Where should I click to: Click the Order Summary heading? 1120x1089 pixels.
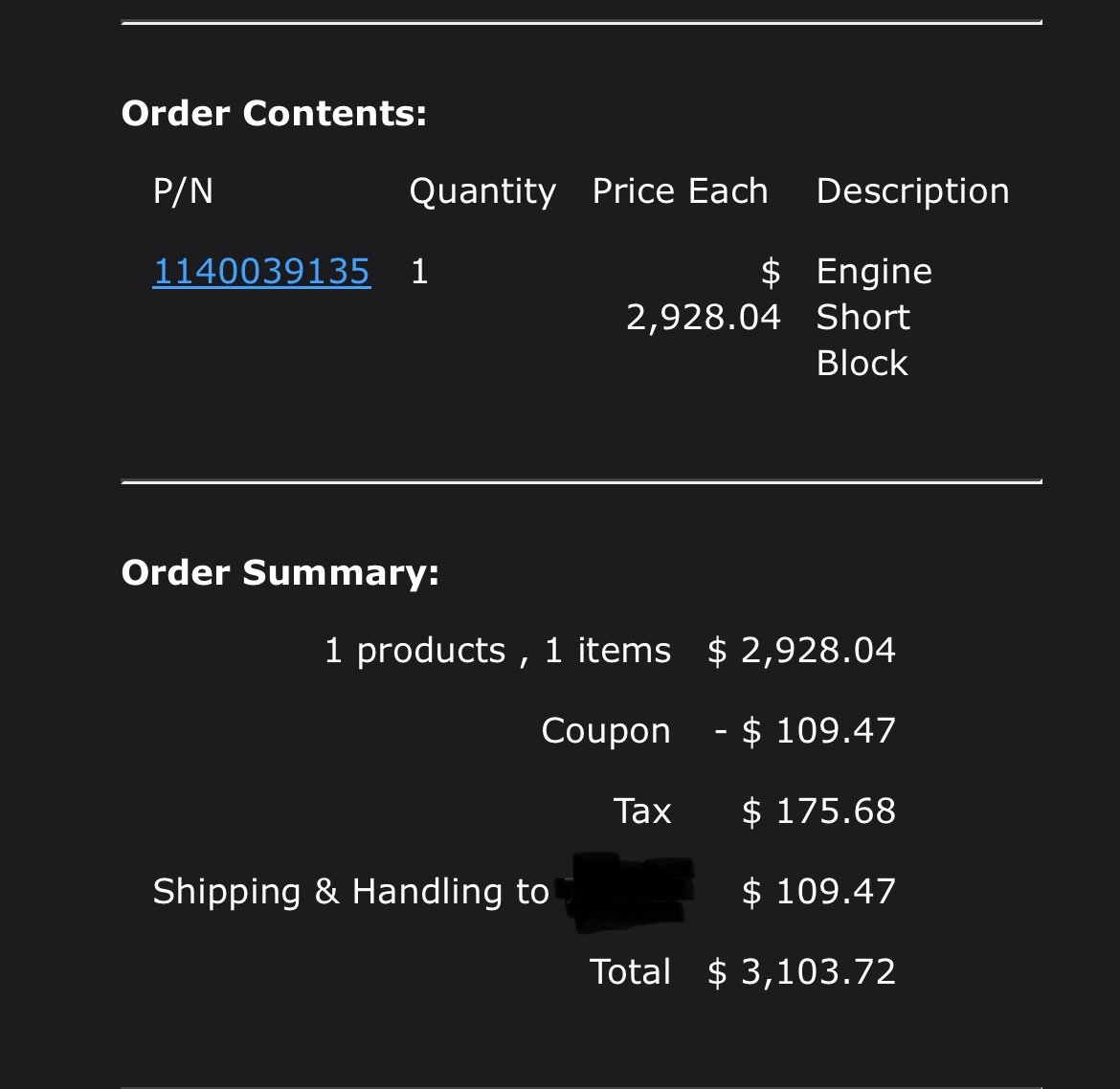[280, 572]
